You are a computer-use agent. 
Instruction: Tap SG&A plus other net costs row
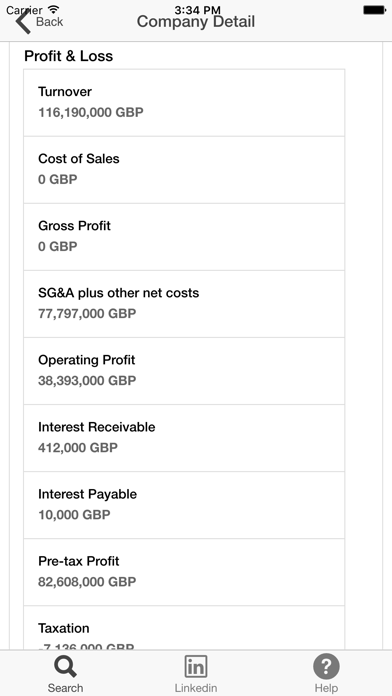click(x=184, y=304)
